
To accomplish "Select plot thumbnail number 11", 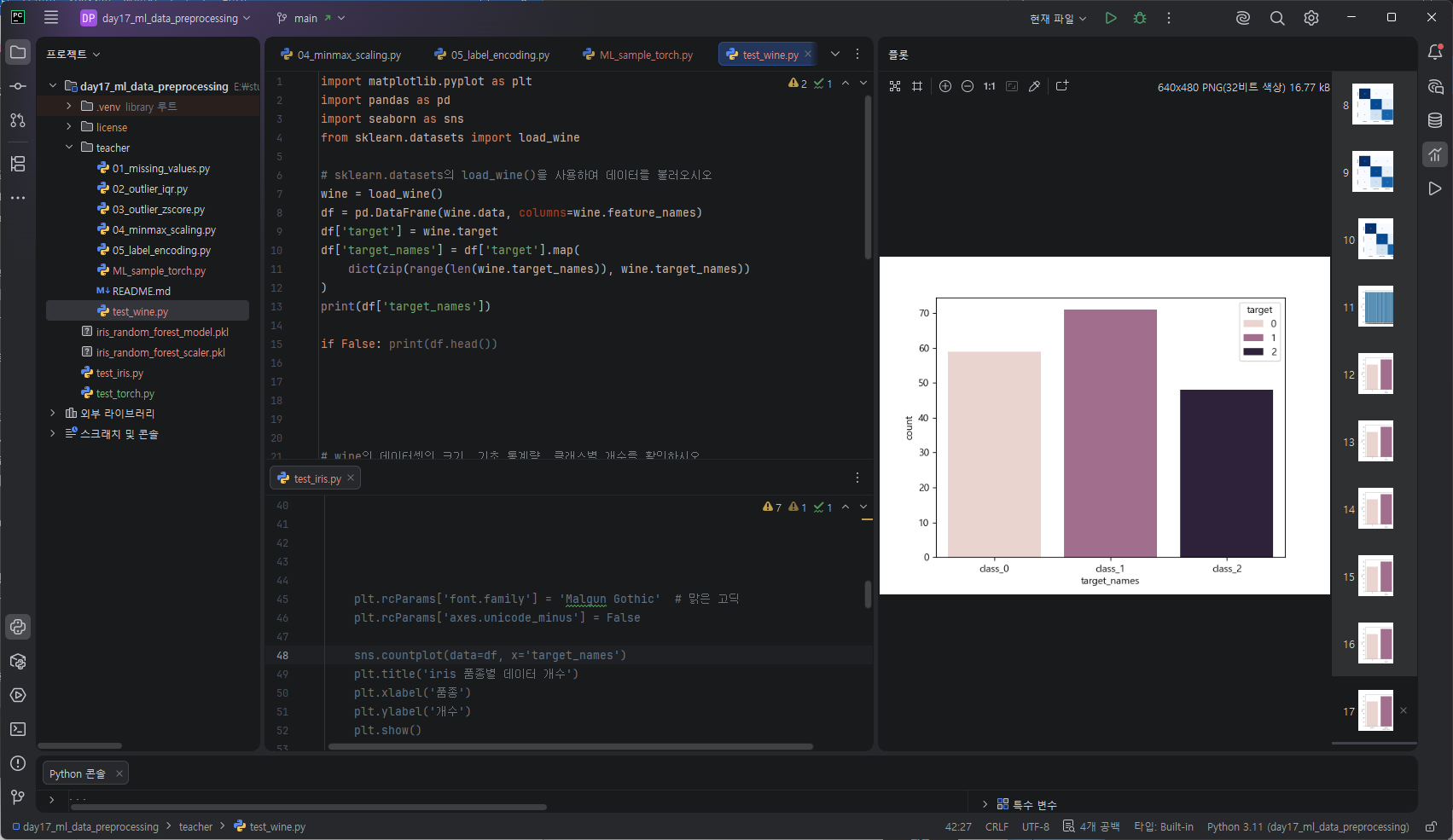I will [1375, 306].
